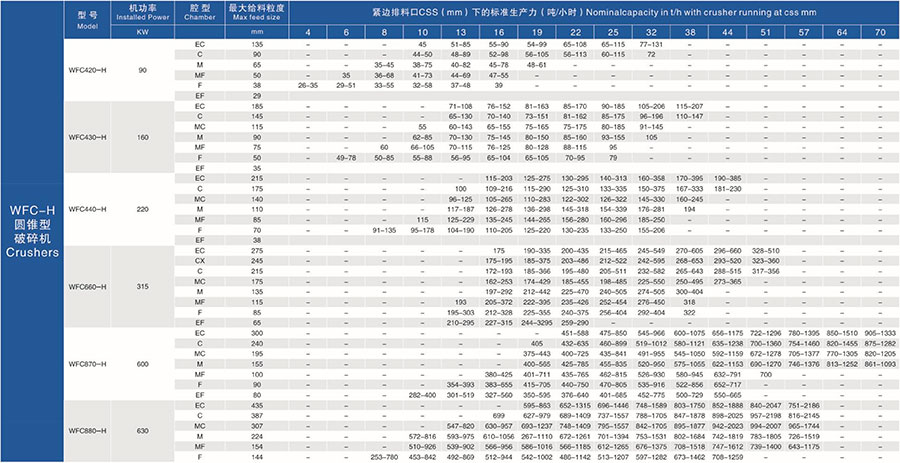Click capacity cell '282-400'
The width and height of the screenshot is (900, 463).
(x=422, y=395)
